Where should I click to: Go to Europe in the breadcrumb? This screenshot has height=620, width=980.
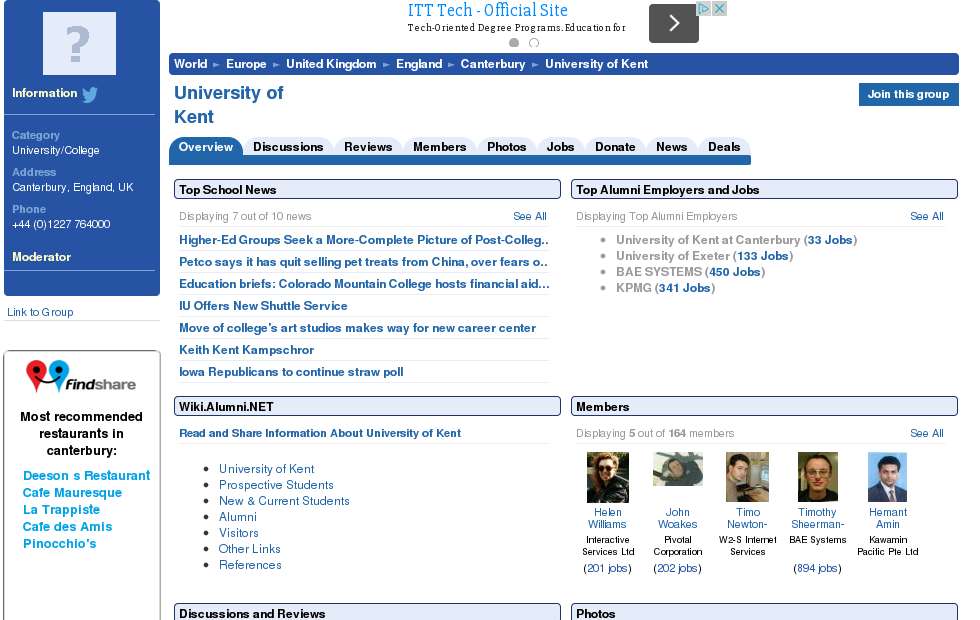click(246, 64)
